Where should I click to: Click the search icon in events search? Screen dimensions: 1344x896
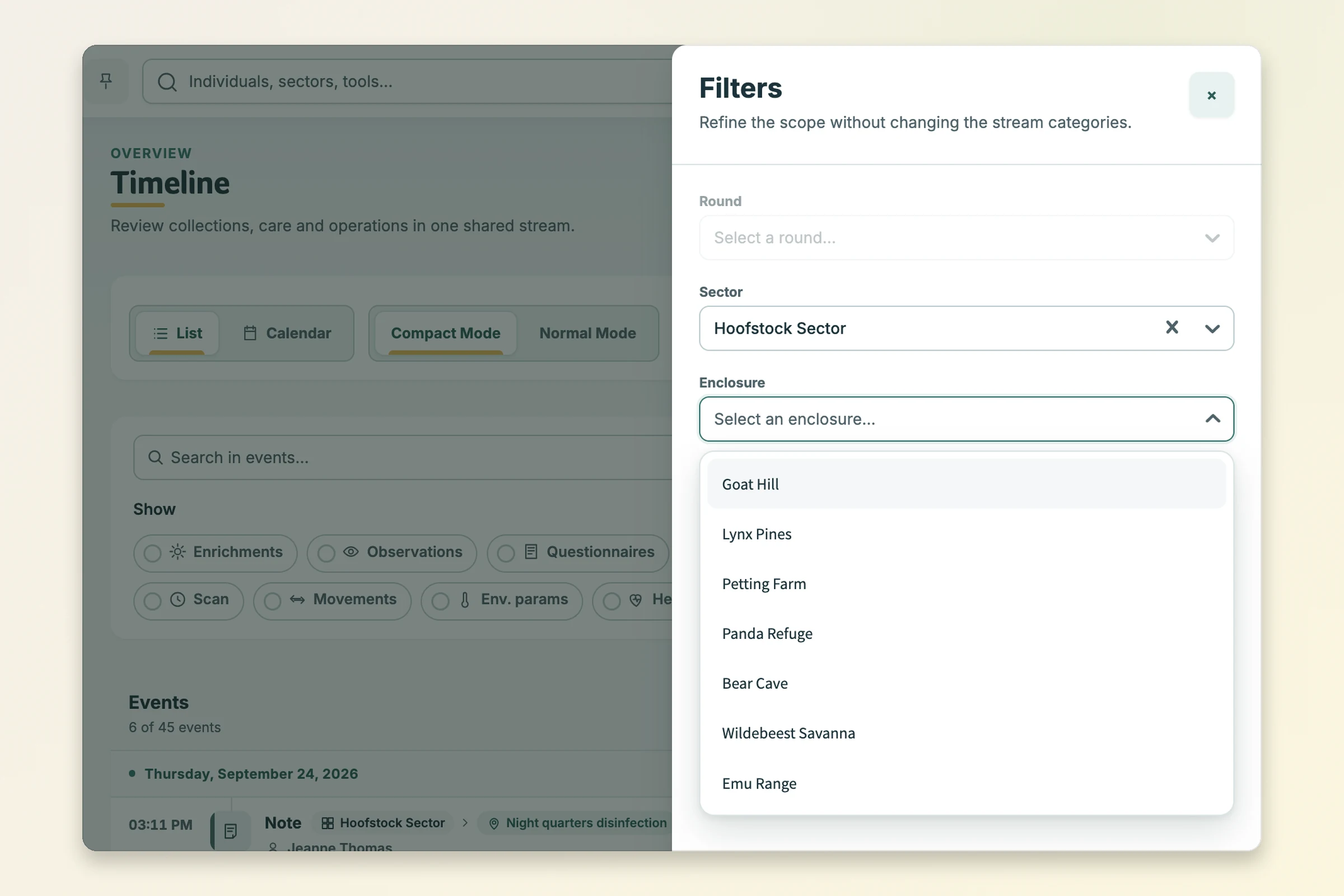pos(155,457)
